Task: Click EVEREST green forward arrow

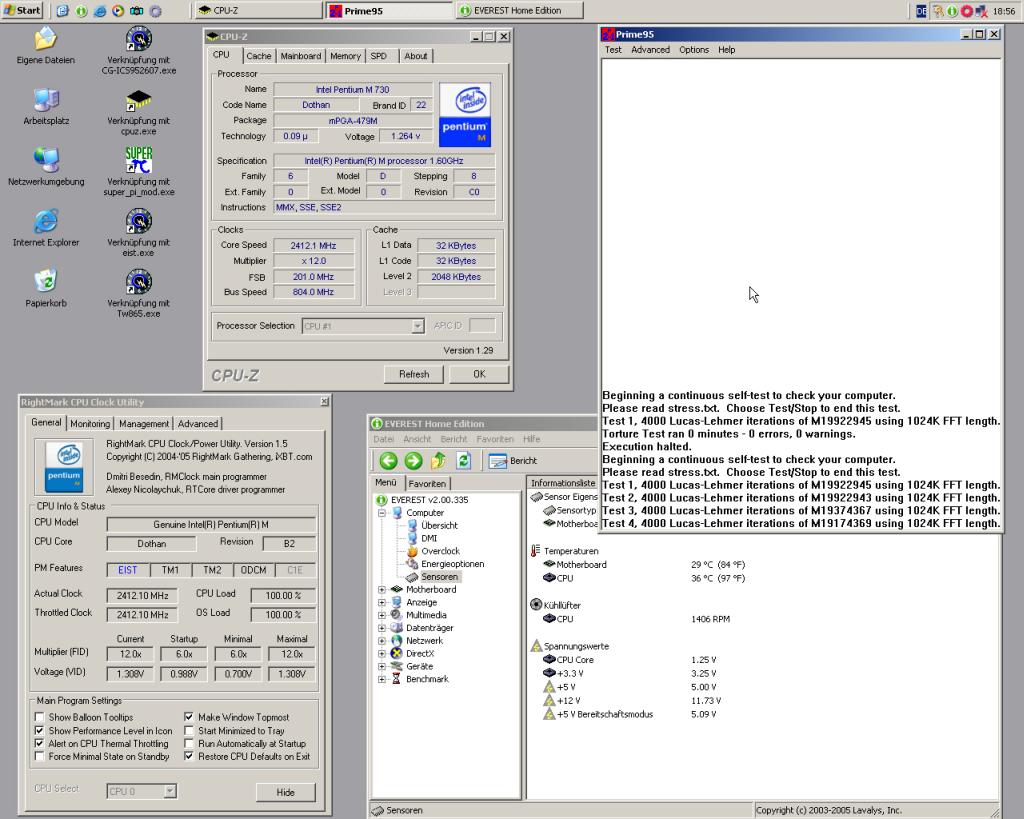Action: [413, 461]
